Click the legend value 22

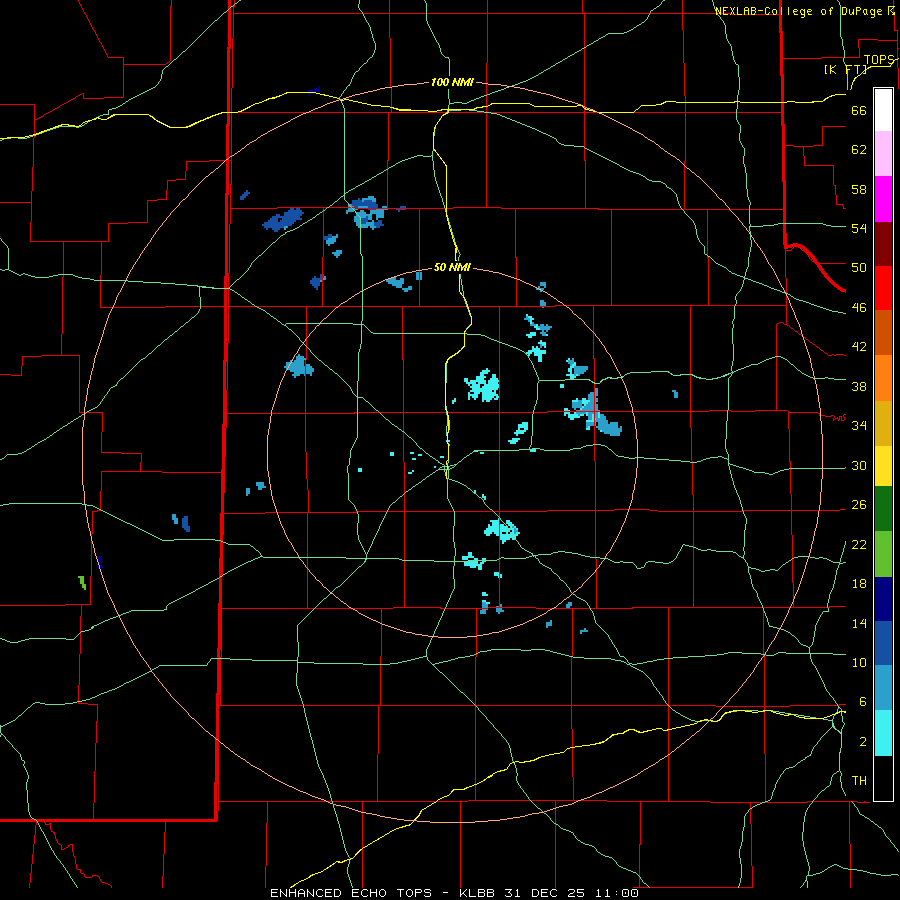[859, 544]
